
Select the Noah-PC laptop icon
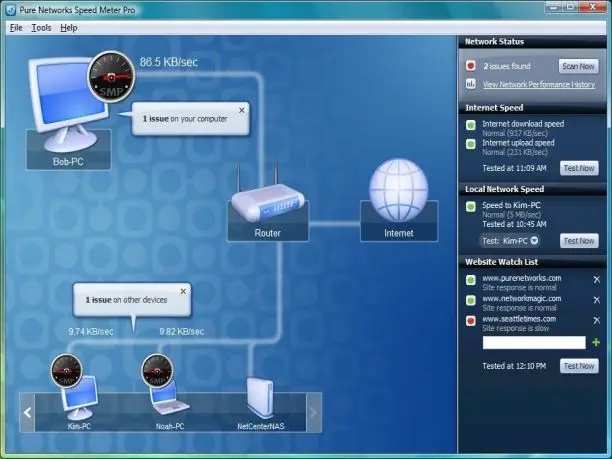pyautogui.click(x=169, y=399)
